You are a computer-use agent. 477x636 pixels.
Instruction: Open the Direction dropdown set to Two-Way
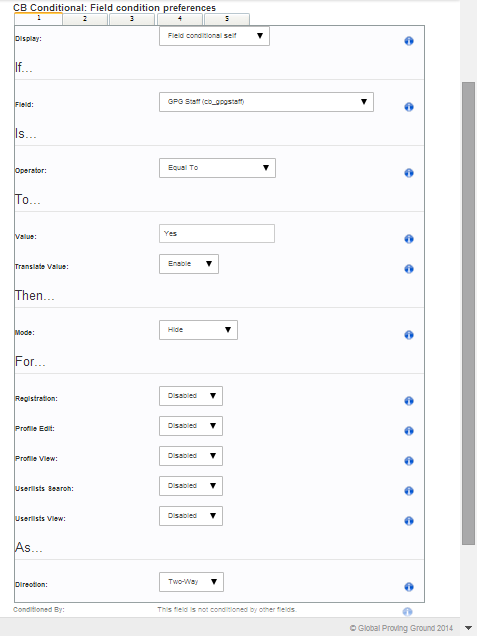tap(191, 582)
